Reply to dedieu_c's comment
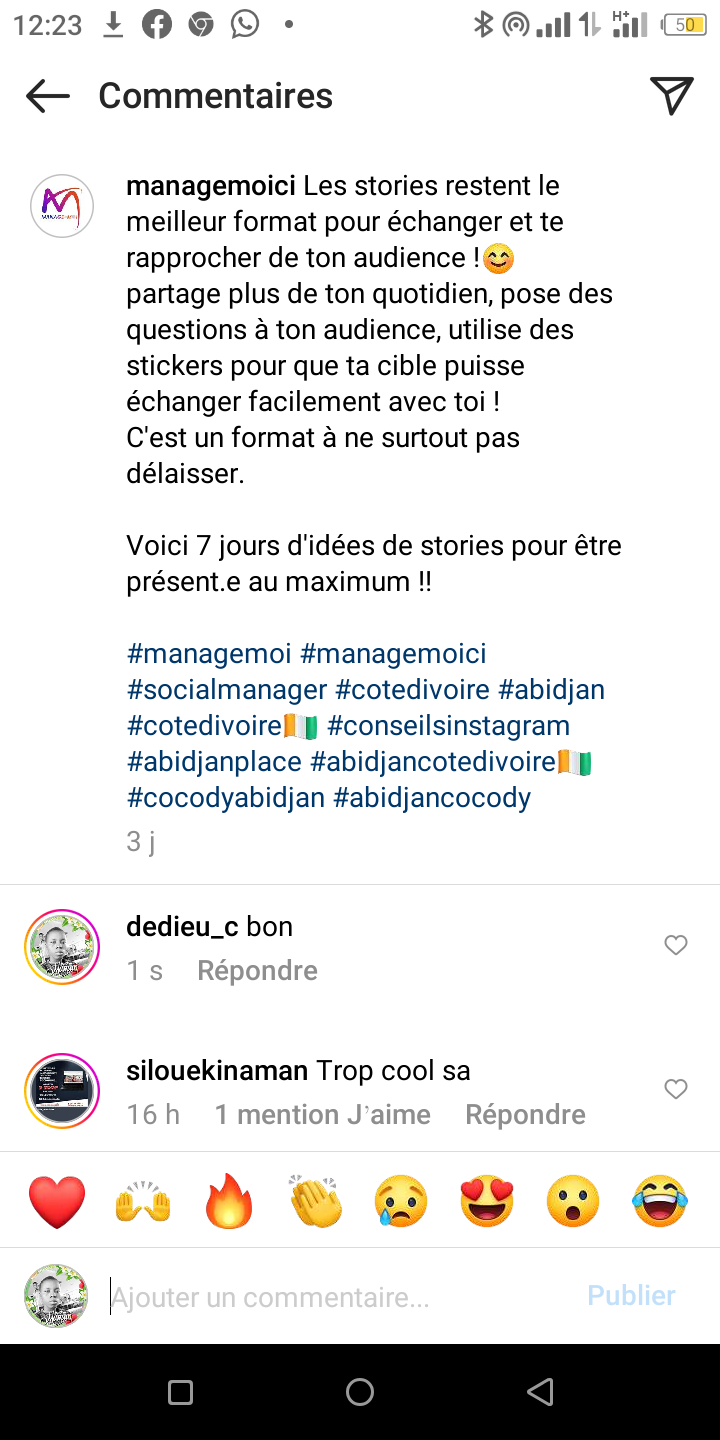This screenshot has width=720, height=1440. [x=257, y=971]
